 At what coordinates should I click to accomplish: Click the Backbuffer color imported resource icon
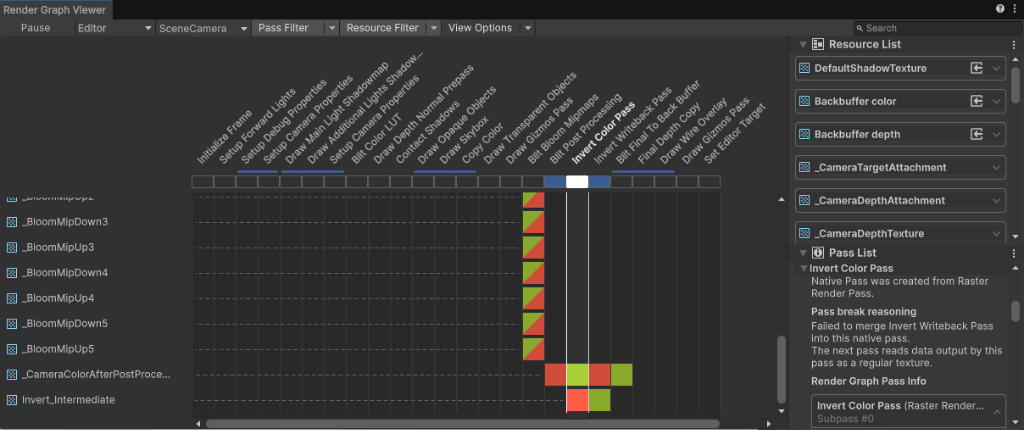(976, 101)
